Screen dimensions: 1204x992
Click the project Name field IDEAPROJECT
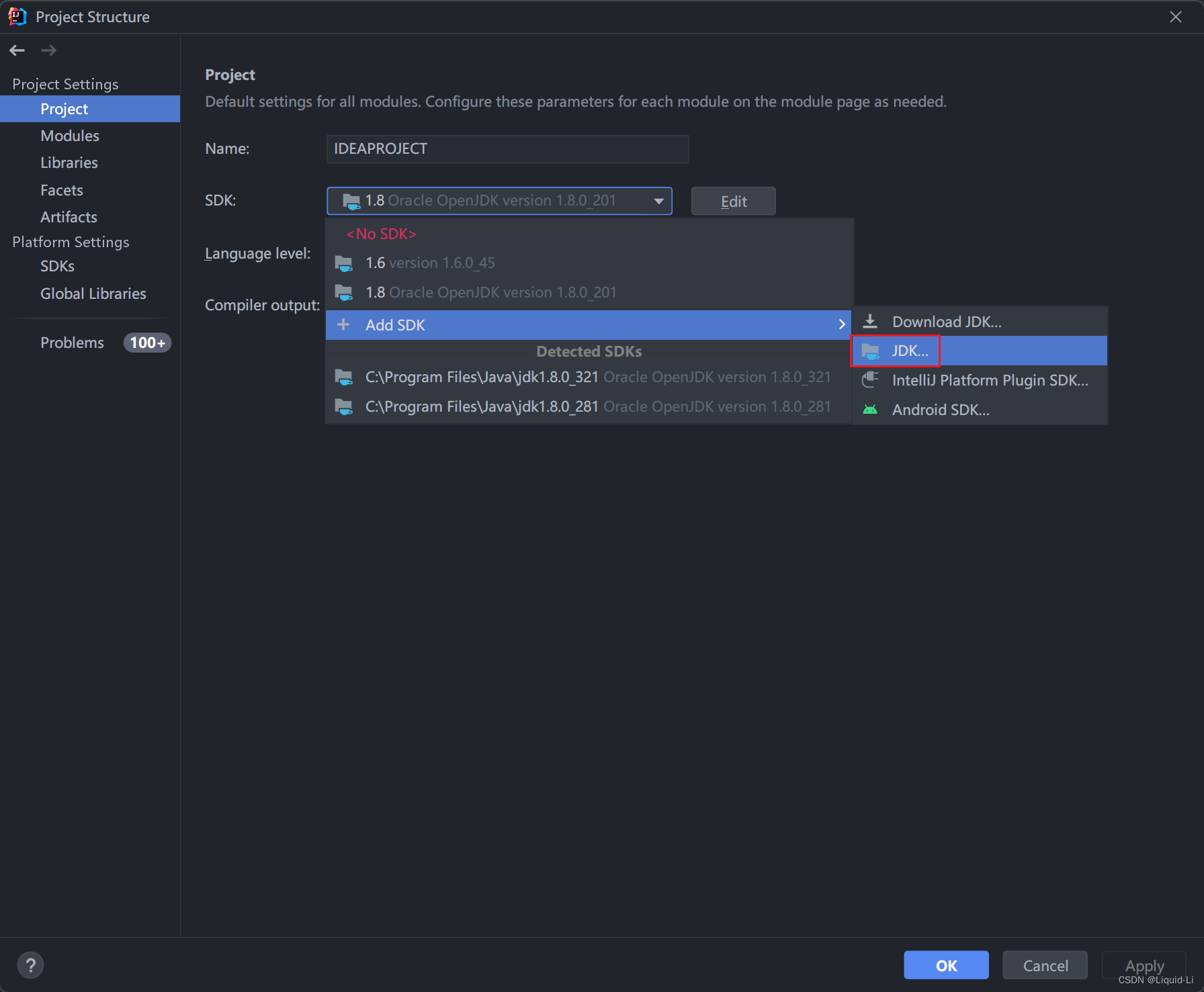pyautogui.click(x=507, y=149)
